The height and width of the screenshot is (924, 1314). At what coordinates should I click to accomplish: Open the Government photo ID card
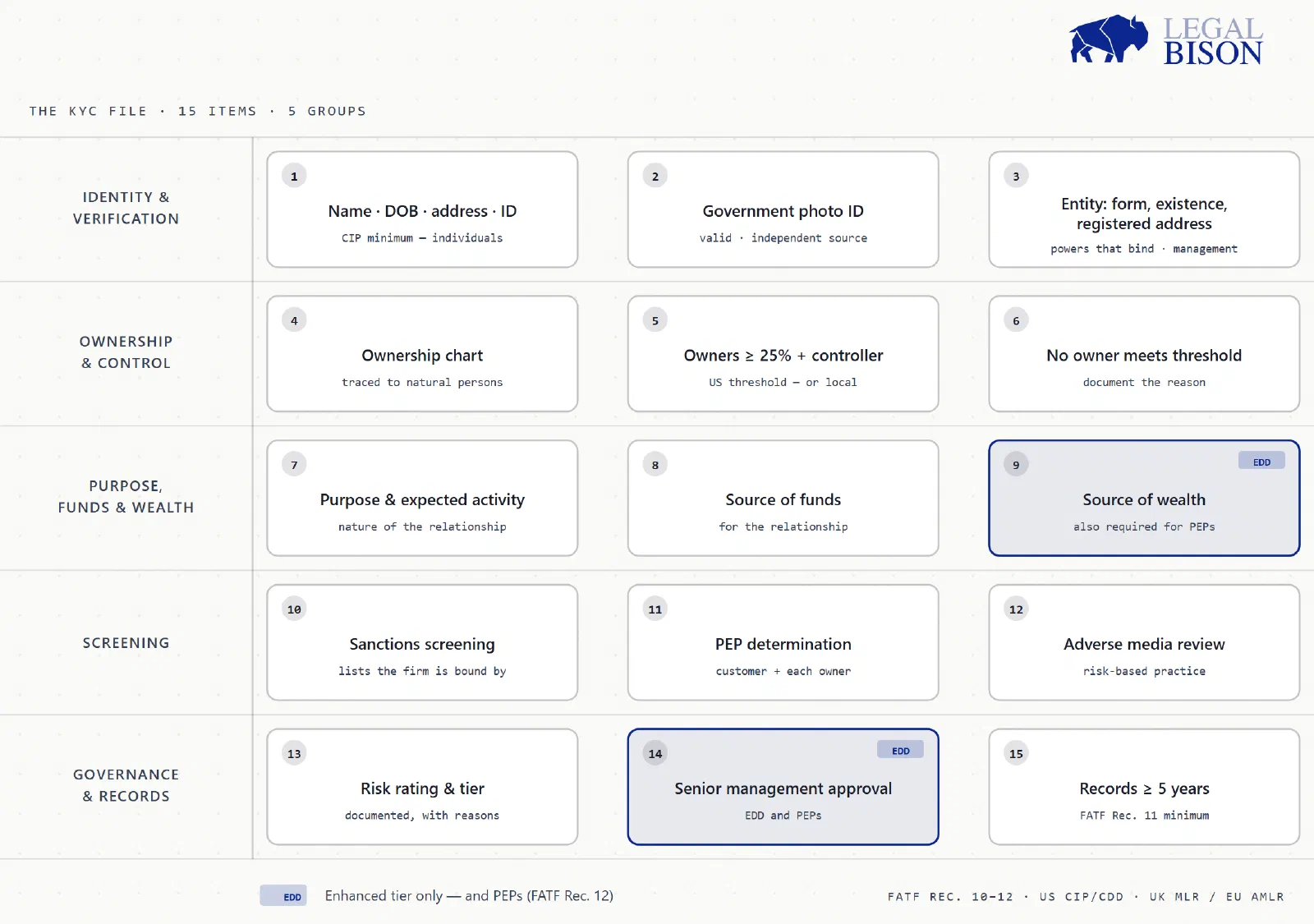coord(783,209)
